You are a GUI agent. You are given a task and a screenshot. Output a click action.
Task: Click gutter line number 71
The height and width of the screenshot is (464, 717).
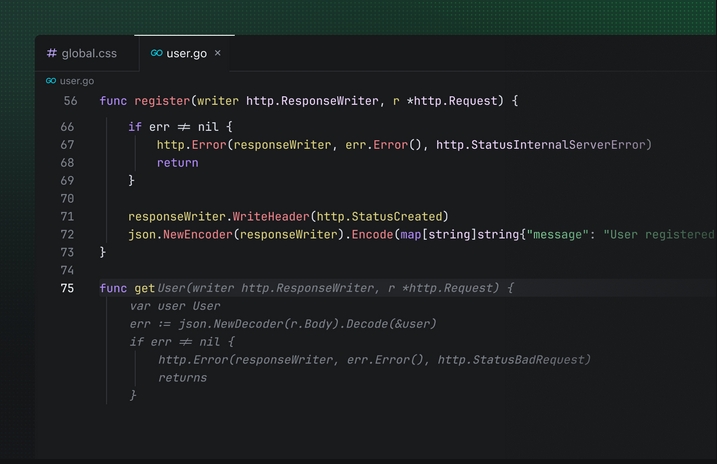pos(67,217)
